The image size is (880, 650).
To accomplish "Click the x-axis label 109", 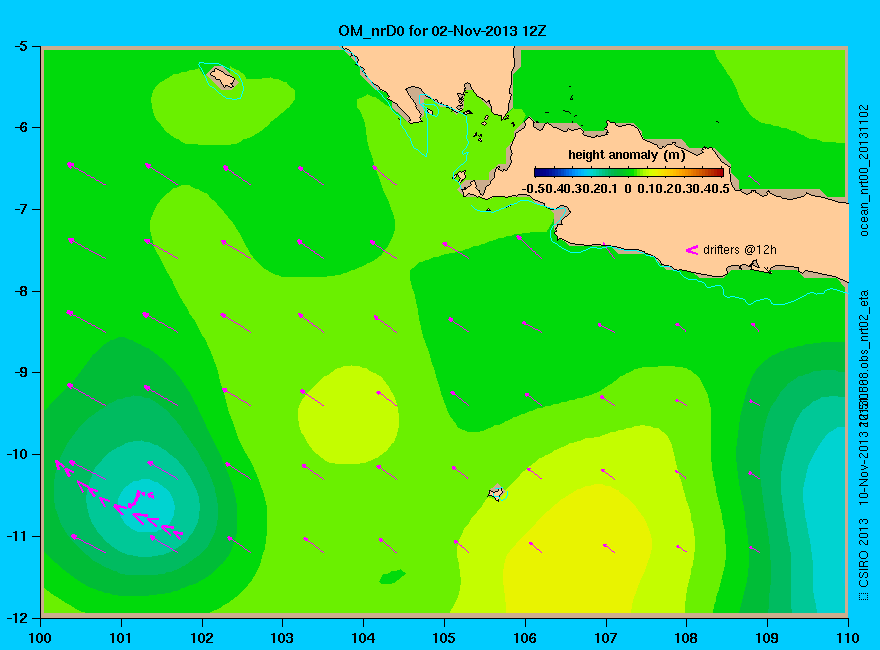I will [x=767, y=638].
